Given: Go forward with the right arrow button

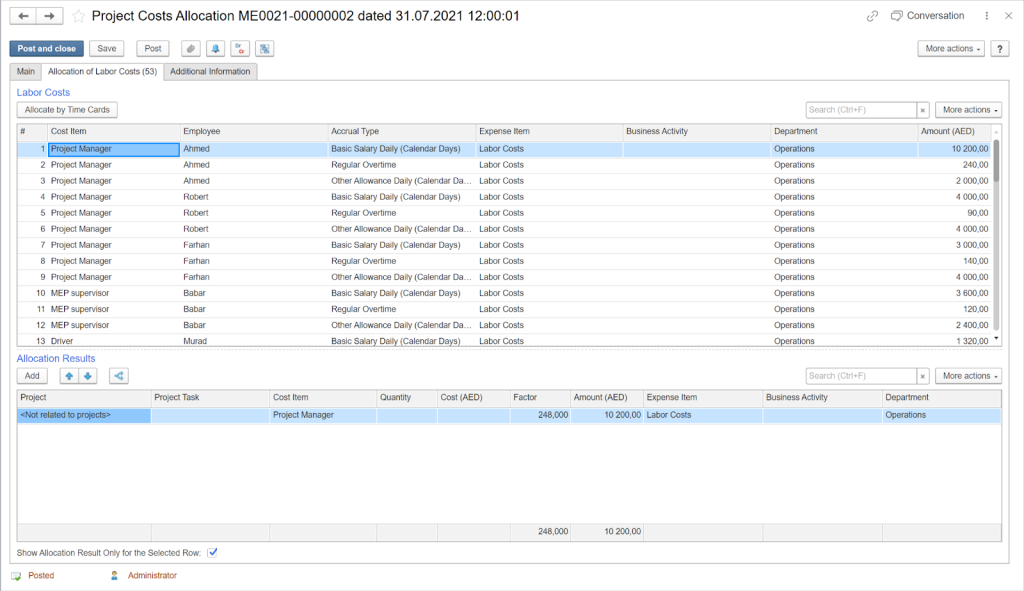Looking at the screenshot, I should coord(50,16).
